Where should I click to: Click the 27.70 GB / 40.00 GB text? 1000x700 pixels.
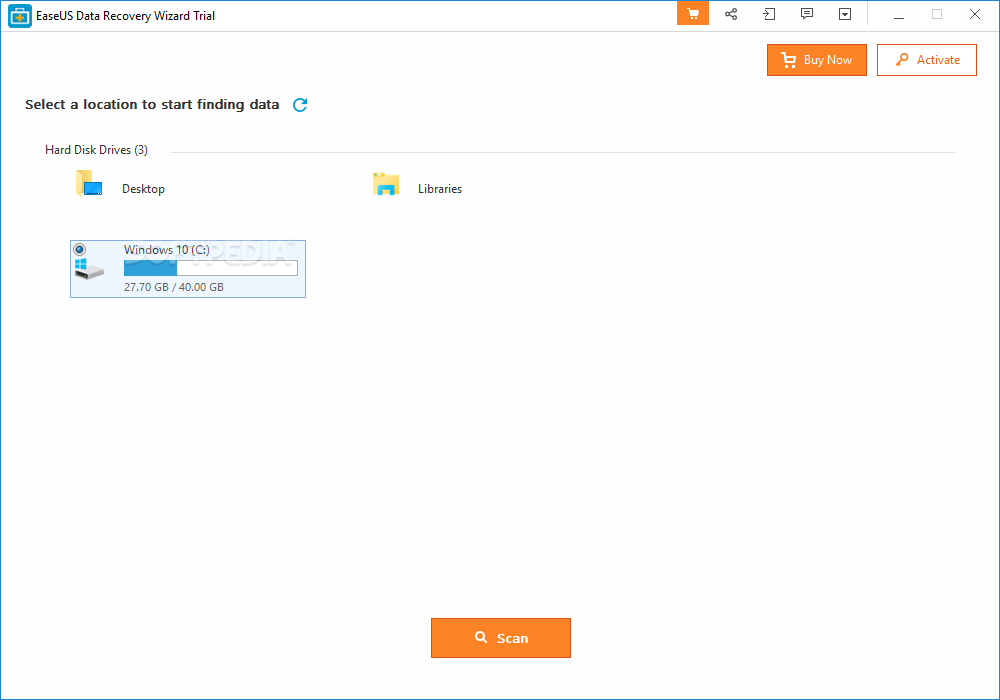(x=173, y=287)
